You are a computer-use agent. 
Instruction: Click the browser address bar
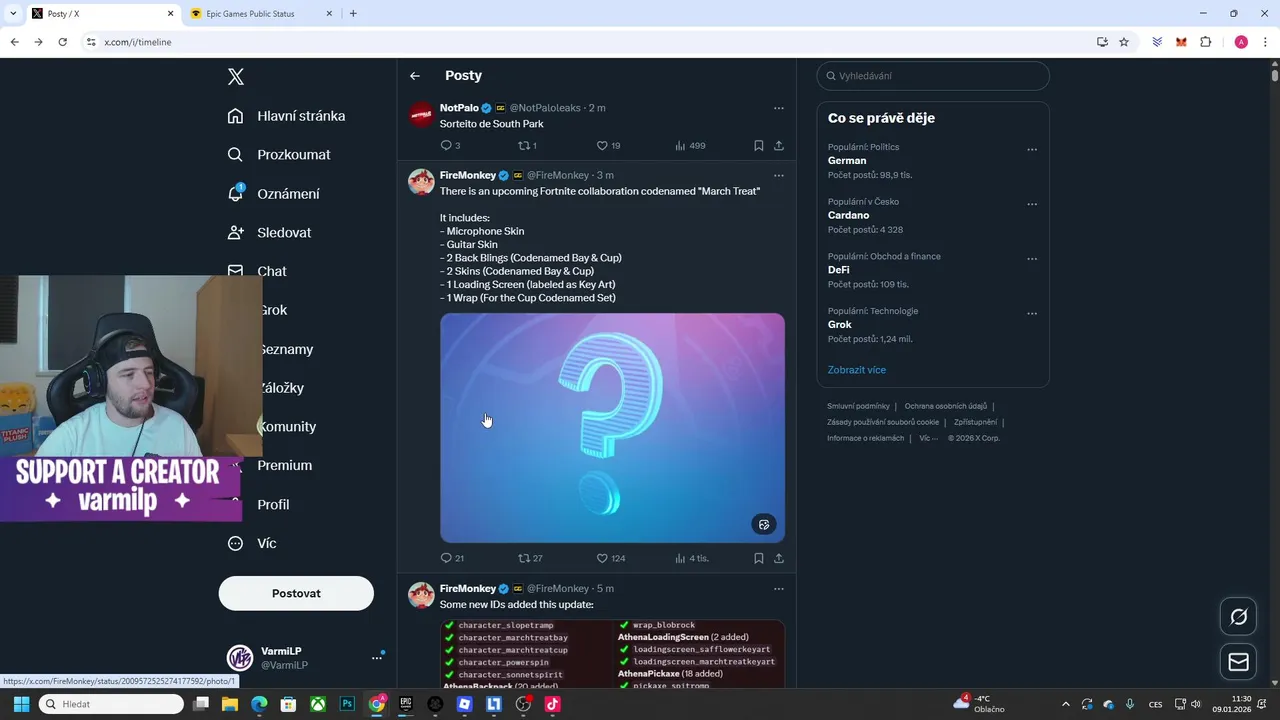590,42
